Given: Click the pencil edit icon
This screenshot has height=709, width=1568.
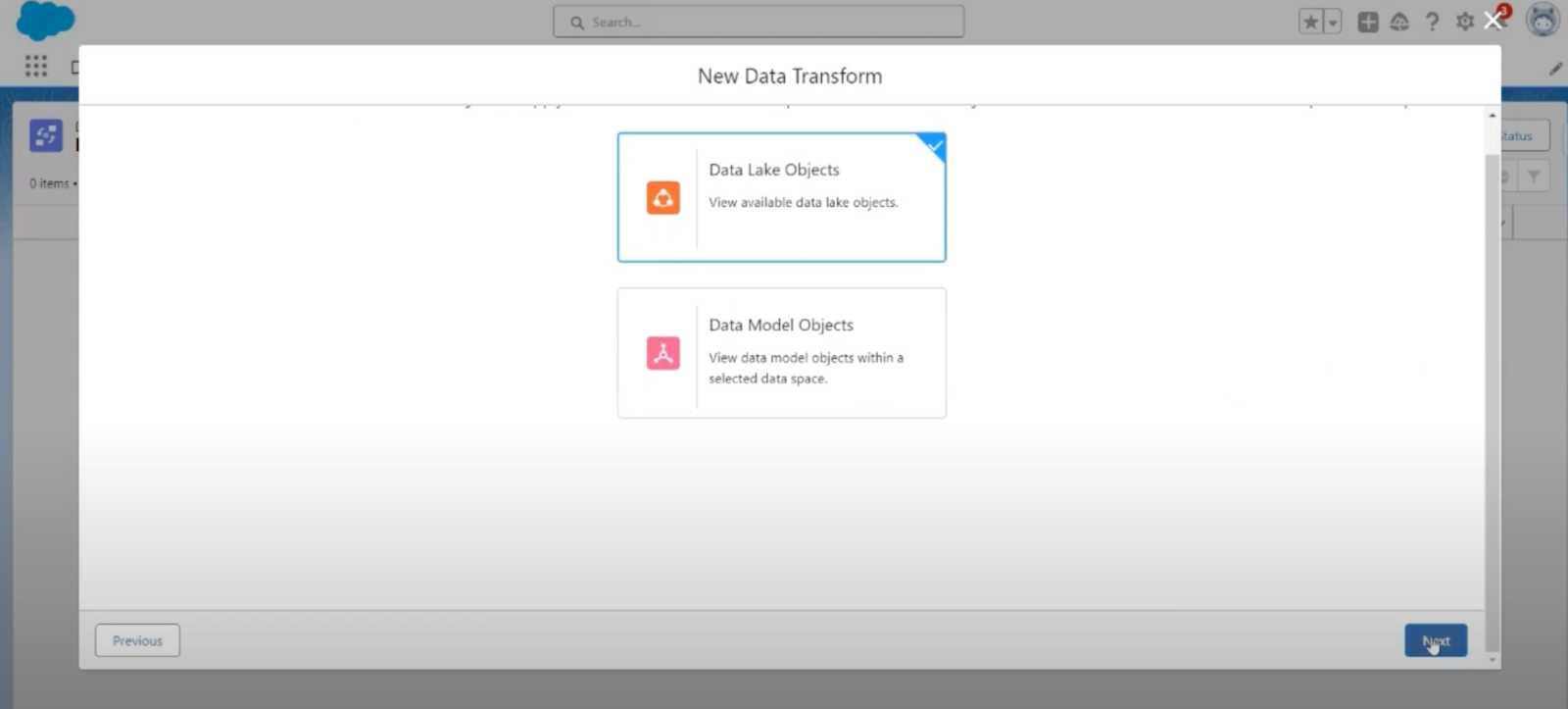Looking at the screenshot, I should coord(1555,69).
